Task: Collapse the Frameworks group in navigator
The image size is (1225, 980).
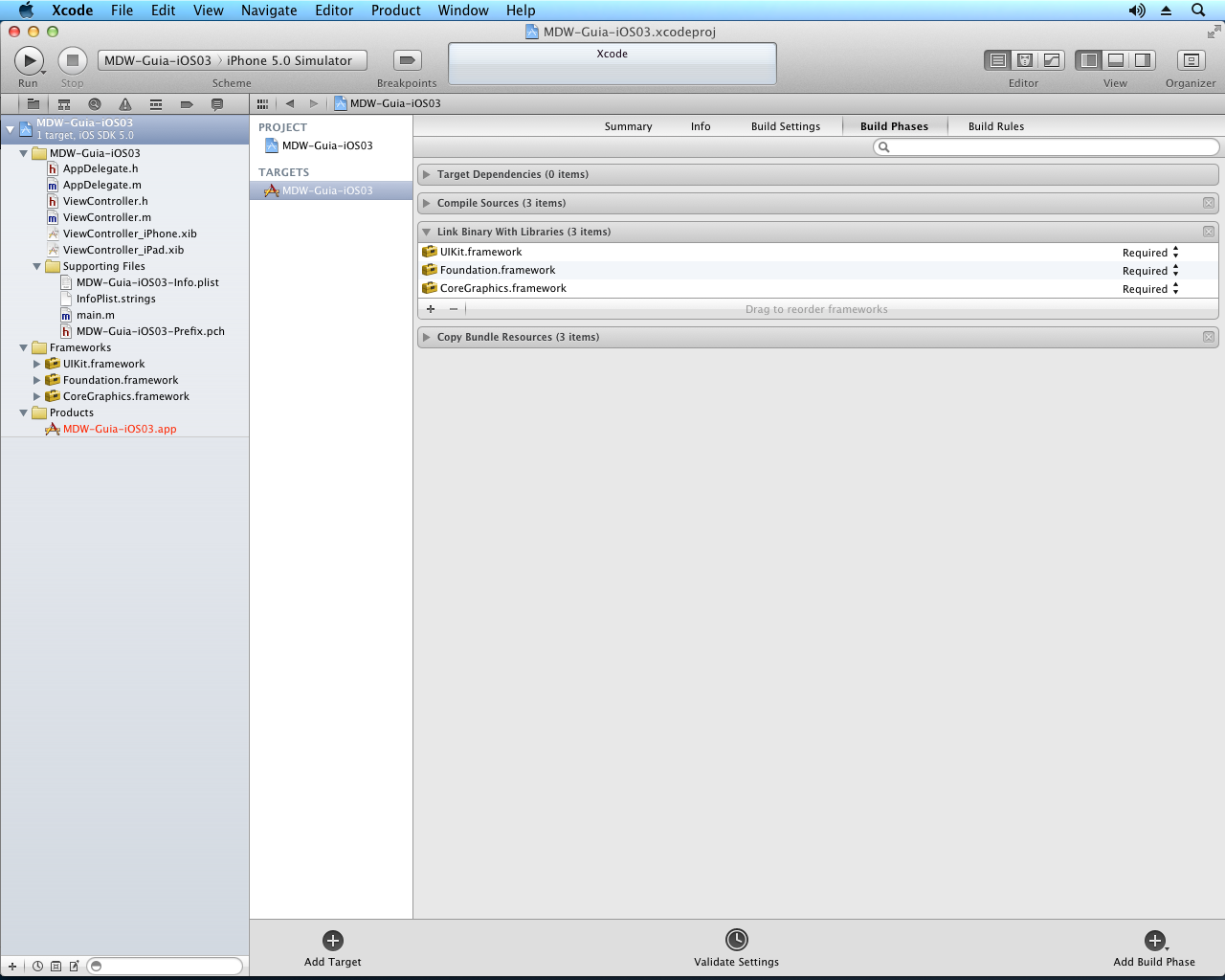Action: 24,348
